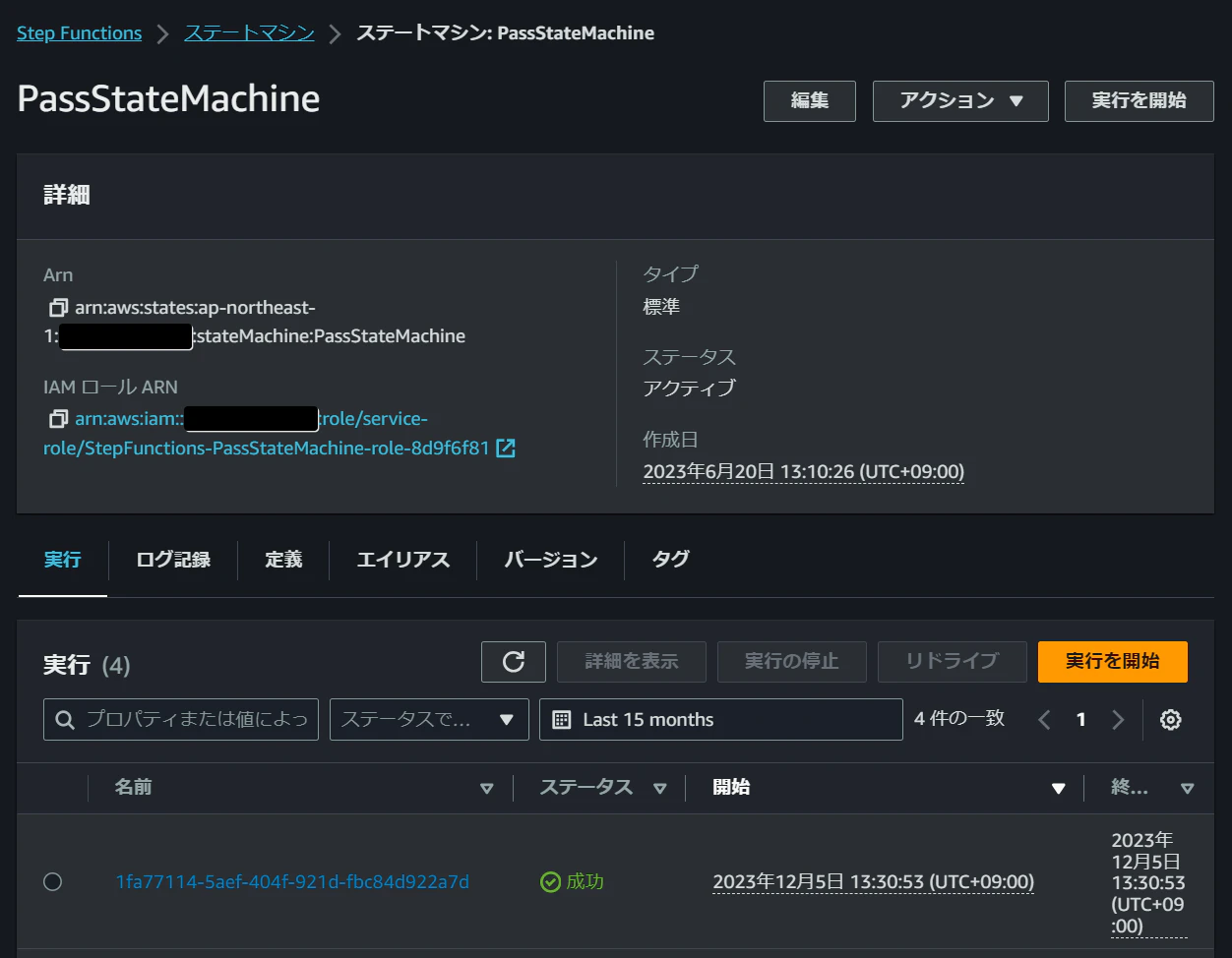Sort by 名前 column arrow

486,788
